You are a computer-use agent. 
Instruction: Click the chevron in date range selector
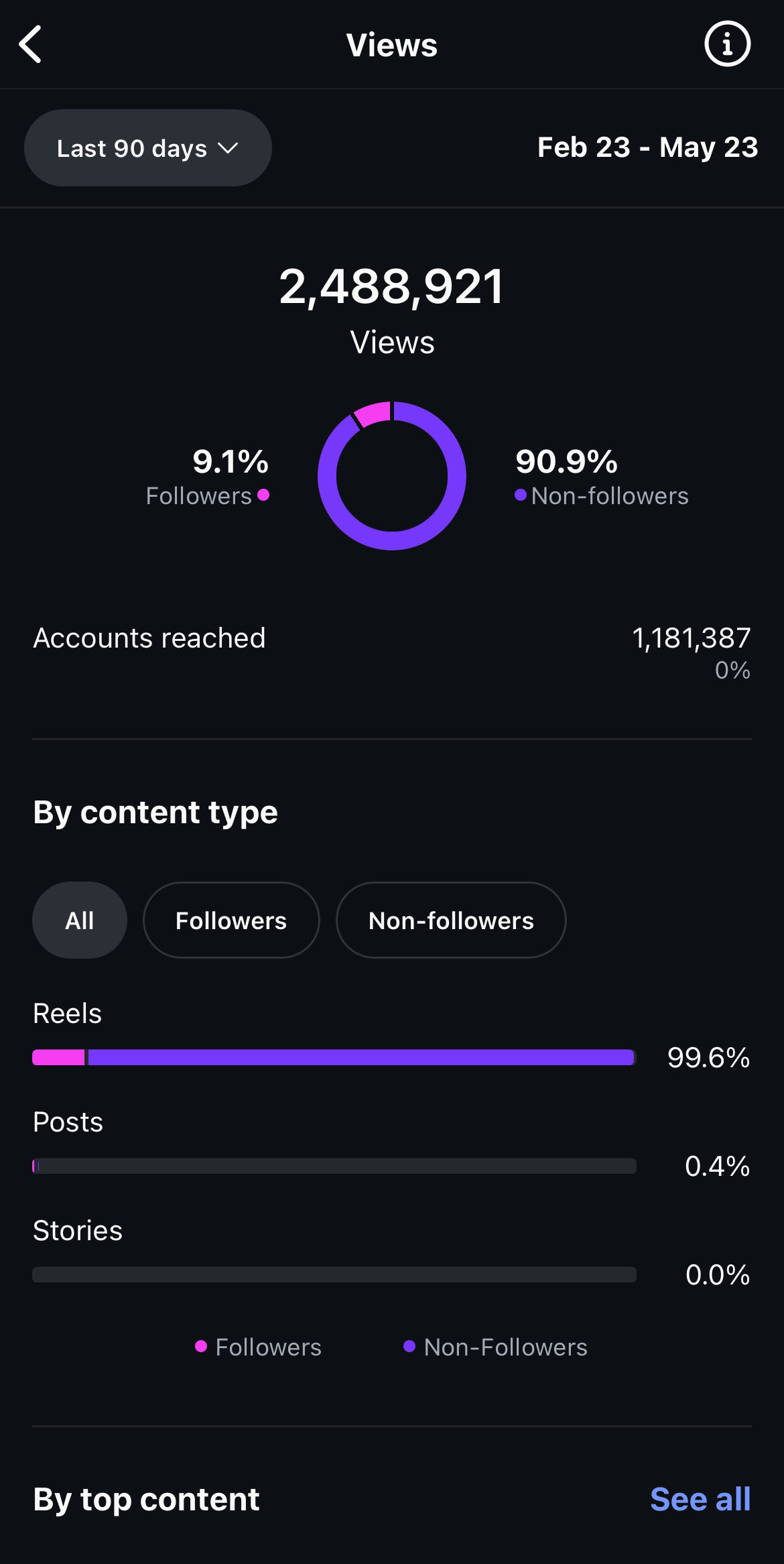pyautogui.click(x=228, y=148)
